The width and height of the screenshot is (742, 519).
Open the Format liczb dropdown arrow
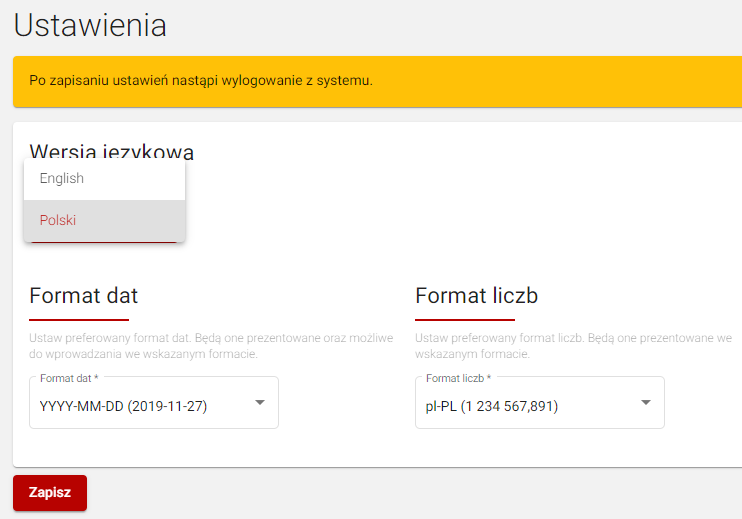[646, 403]
